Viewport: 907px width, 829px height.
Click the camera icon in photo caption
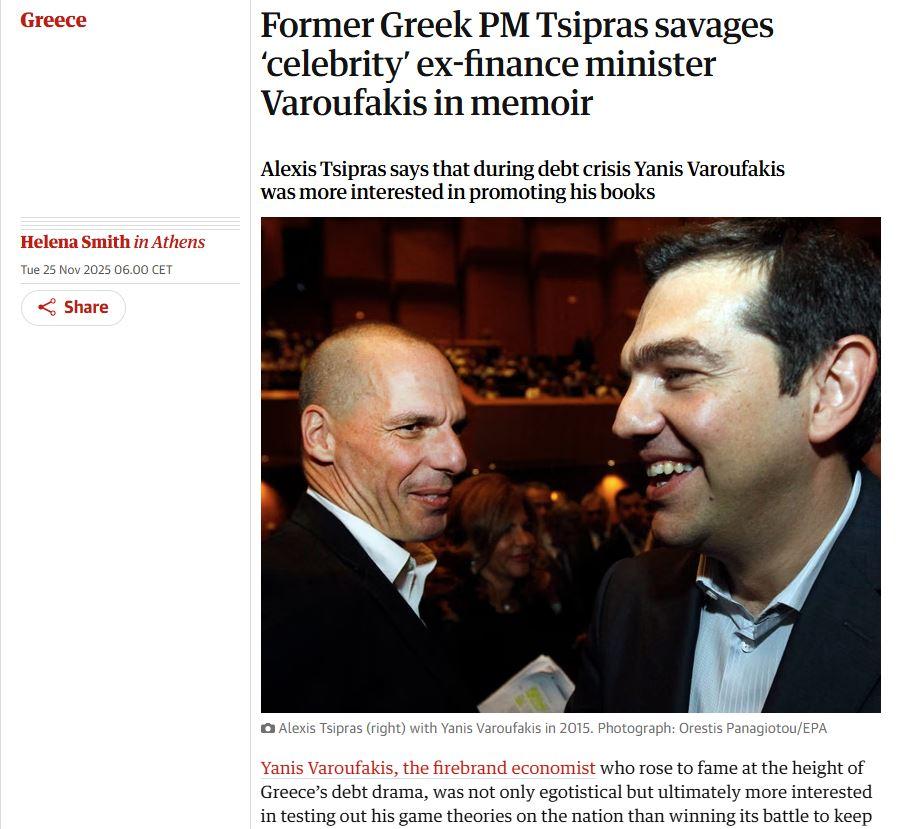[268, 728]
